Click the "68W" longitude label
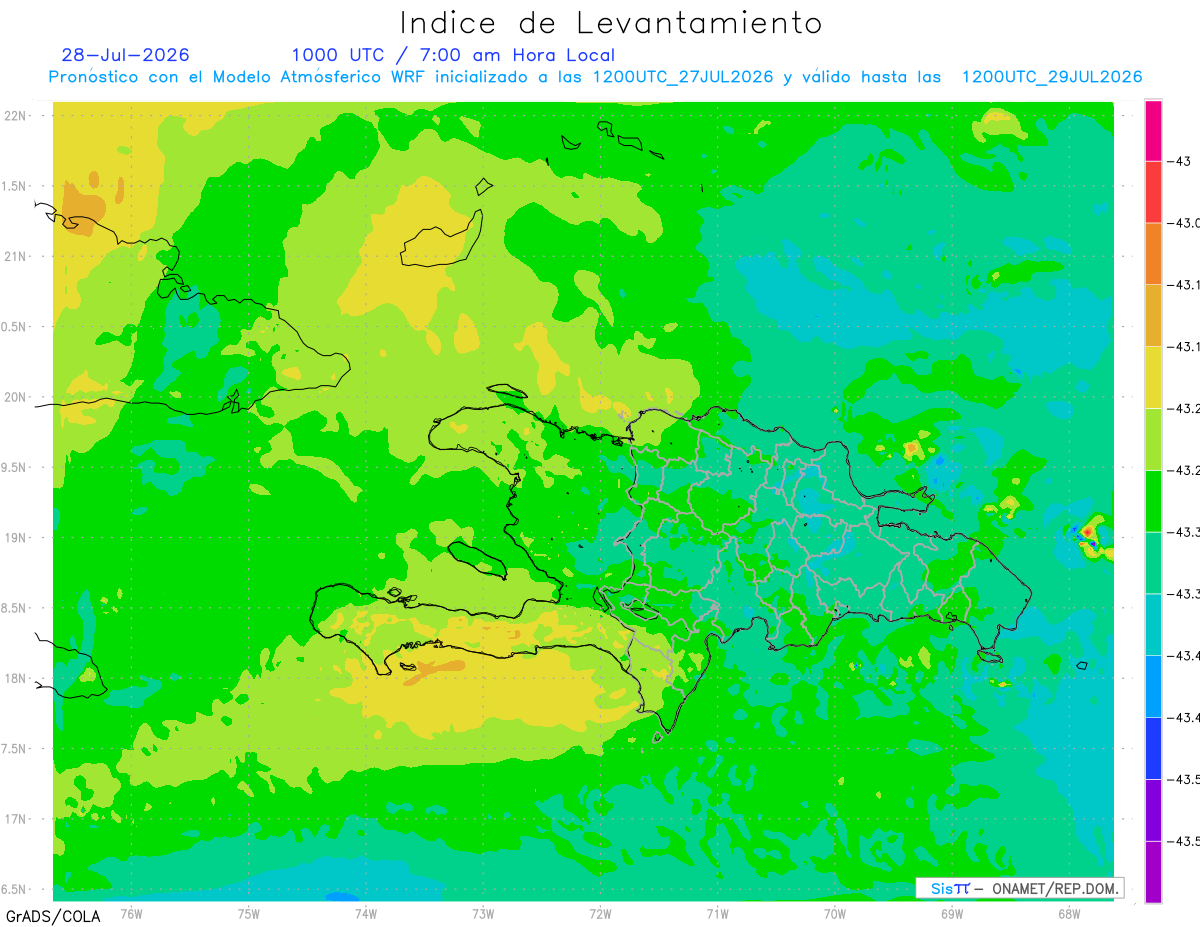This screenshot has width=1200, height=927. (x=1068, y=913)
